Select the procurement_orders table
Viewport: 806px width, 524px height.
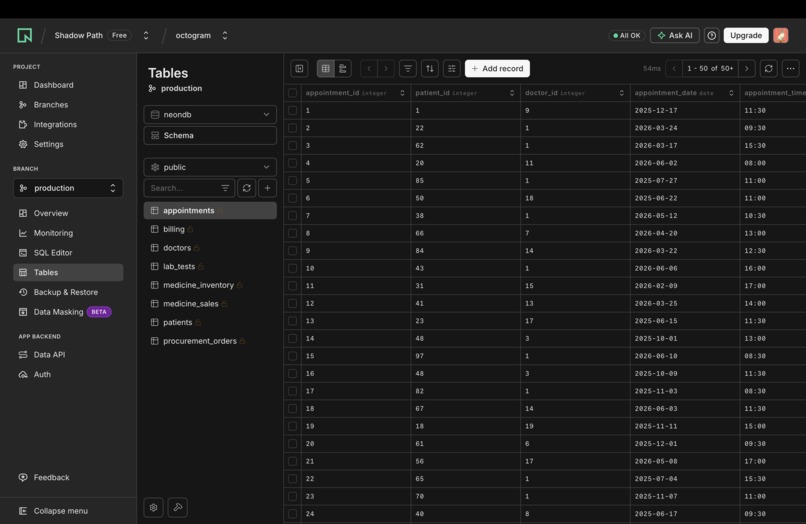coord(210,341)
